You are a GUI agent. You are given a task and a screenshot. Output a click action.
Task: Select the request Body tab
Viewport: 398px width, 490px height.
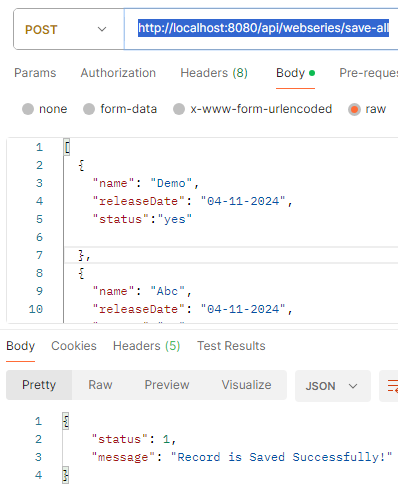click(295, 73)
